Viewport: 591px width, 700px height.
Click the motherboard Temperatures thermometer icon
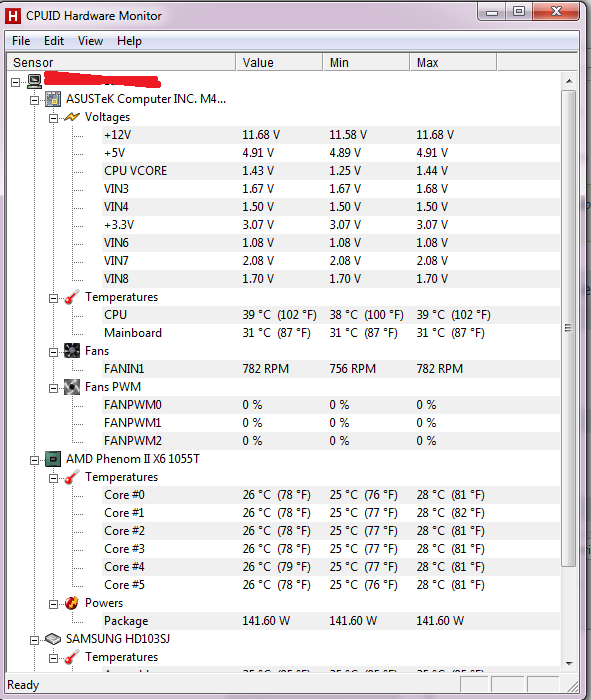click(71, 297)
